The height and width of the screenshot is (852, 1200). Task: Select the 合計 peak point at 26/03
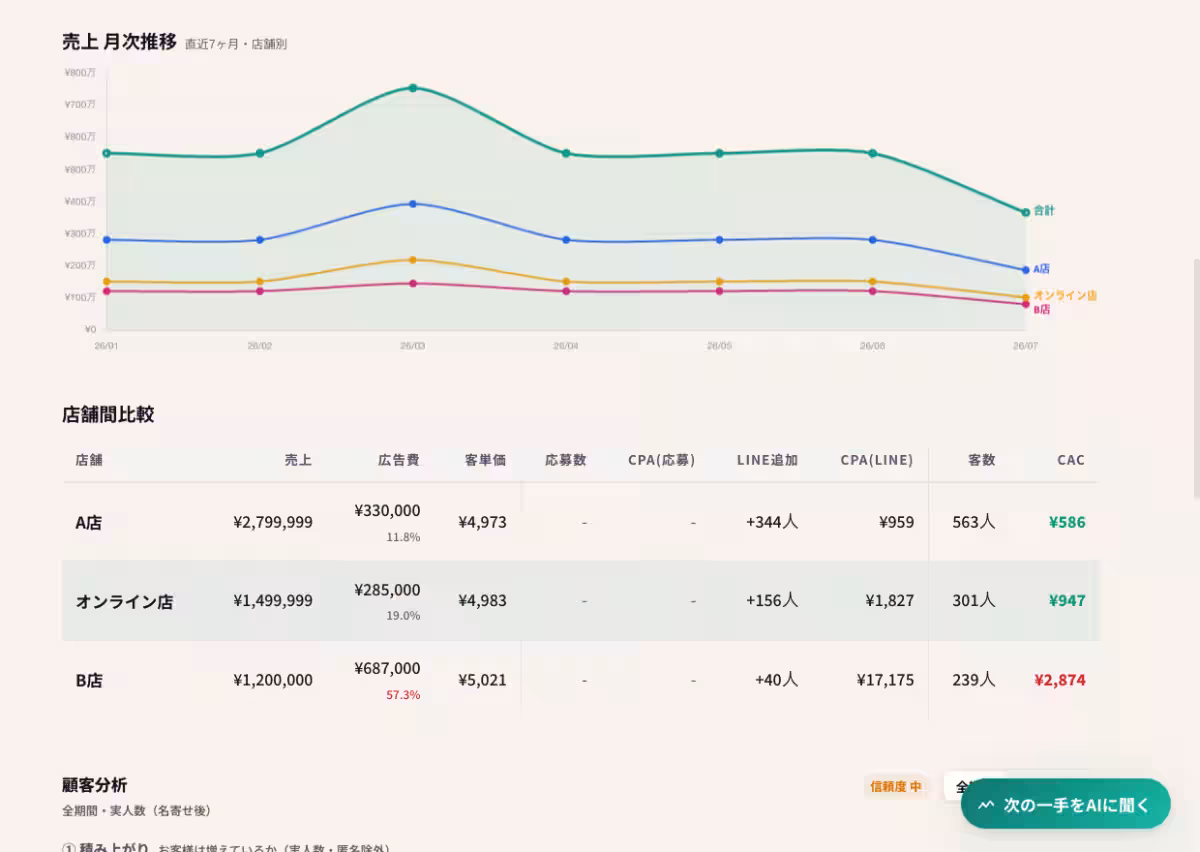(x=412, y=88)
